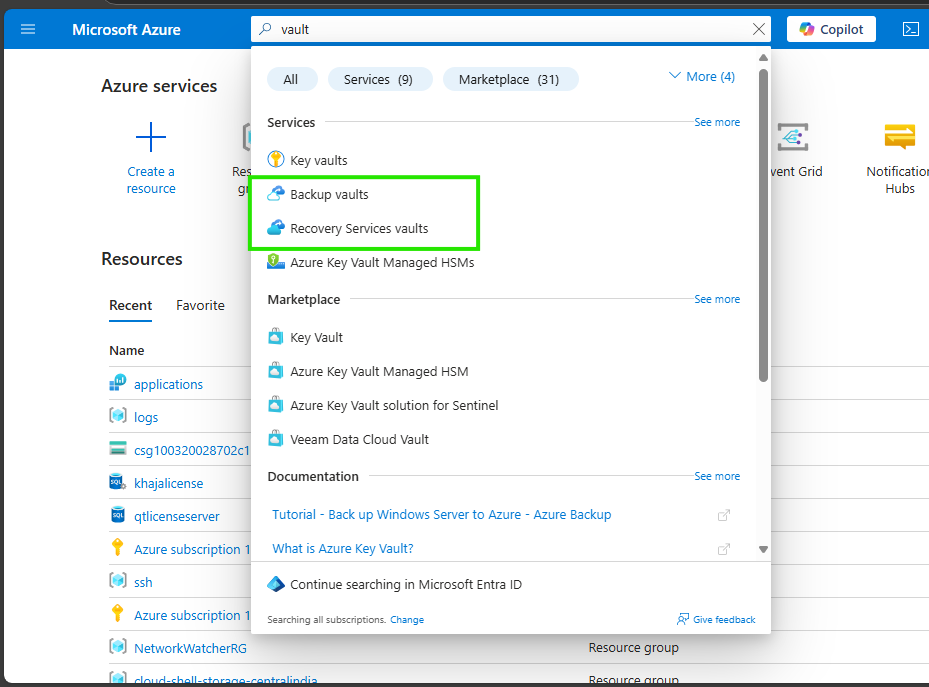Open Cloud Shell terminal icon

click(x=911, y=29)
